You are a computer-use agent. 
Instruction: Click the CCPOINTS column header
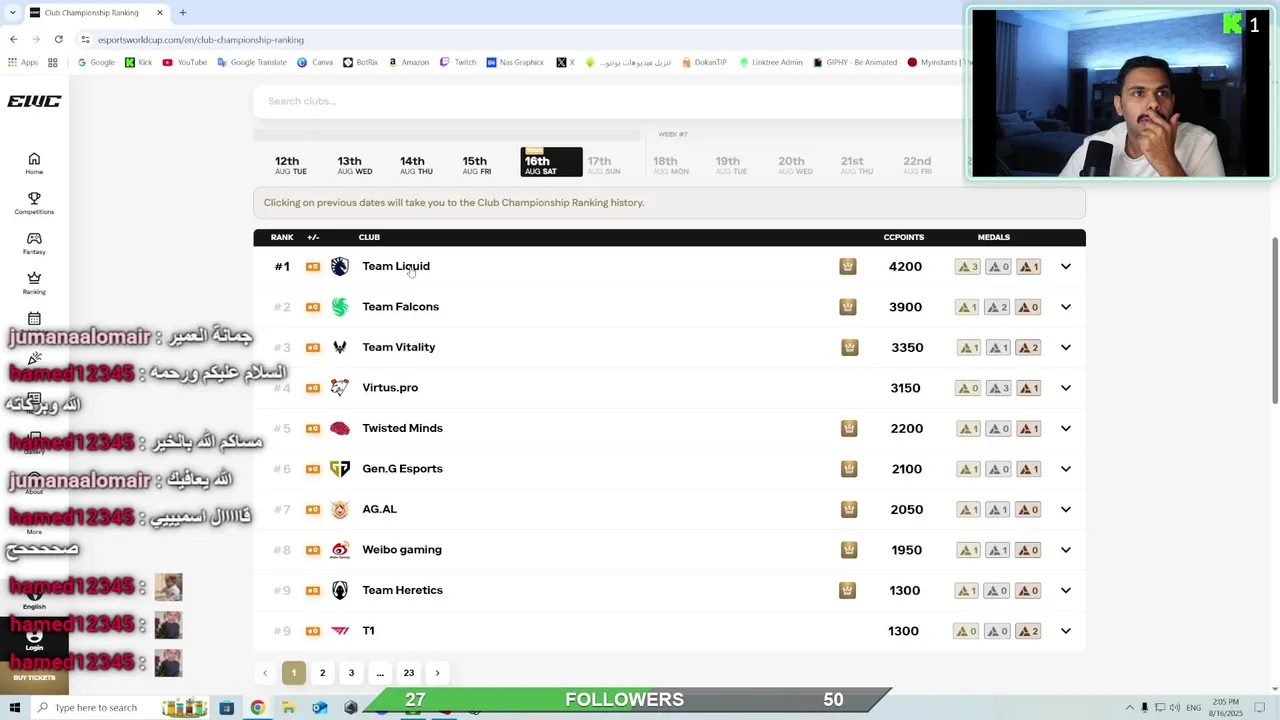(x=903, y=237)
